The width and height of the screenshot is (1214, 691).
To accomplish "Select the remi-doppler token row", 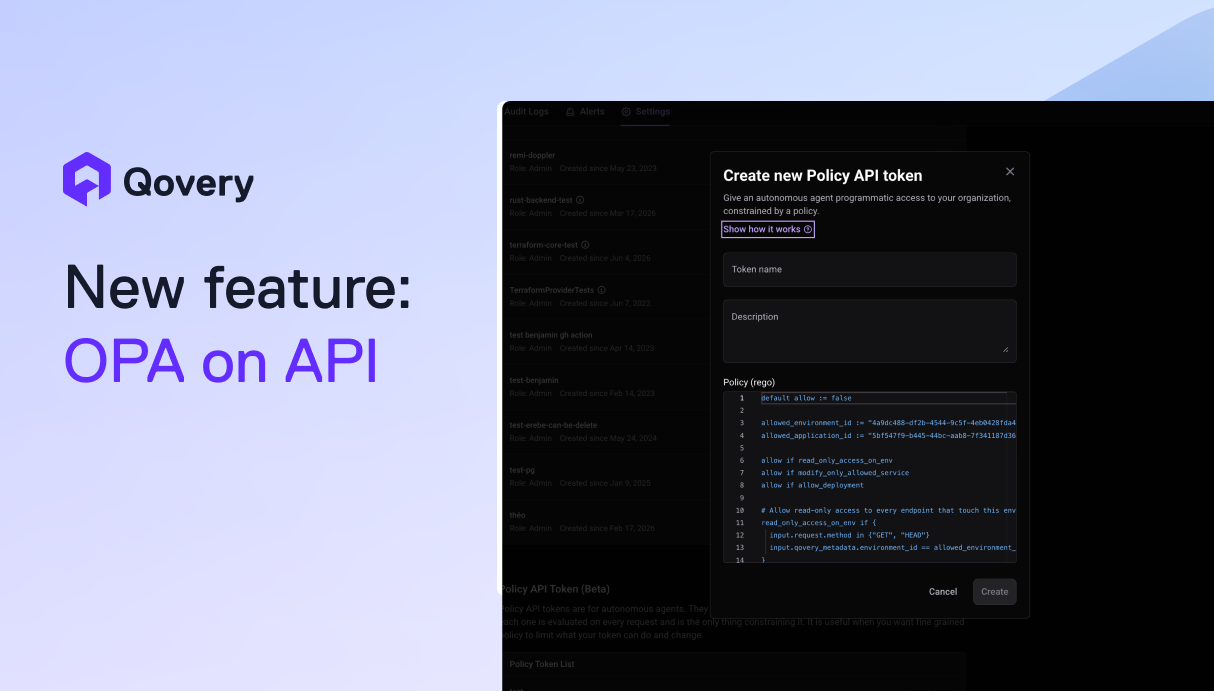I will tap(606, 162).
